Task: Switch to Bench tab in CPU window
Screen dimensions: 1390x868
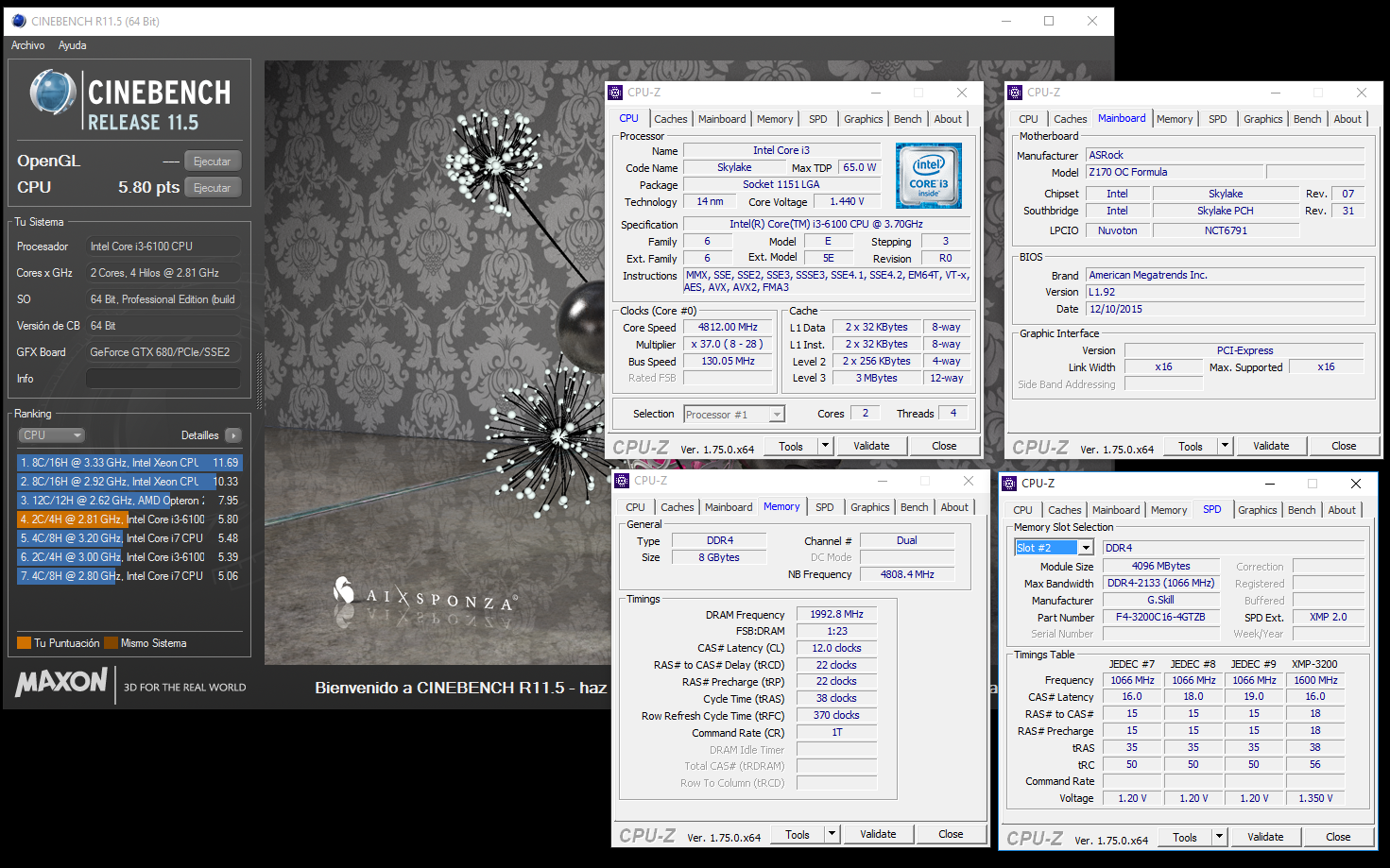Action: pos(908,119)
